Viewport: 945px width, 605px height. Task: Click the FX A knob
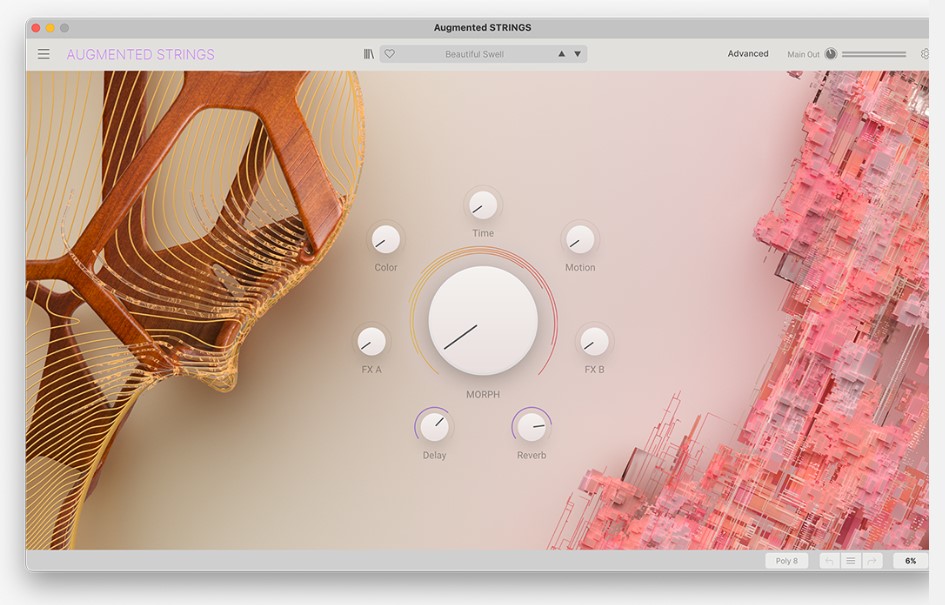[x=371, y=342]
